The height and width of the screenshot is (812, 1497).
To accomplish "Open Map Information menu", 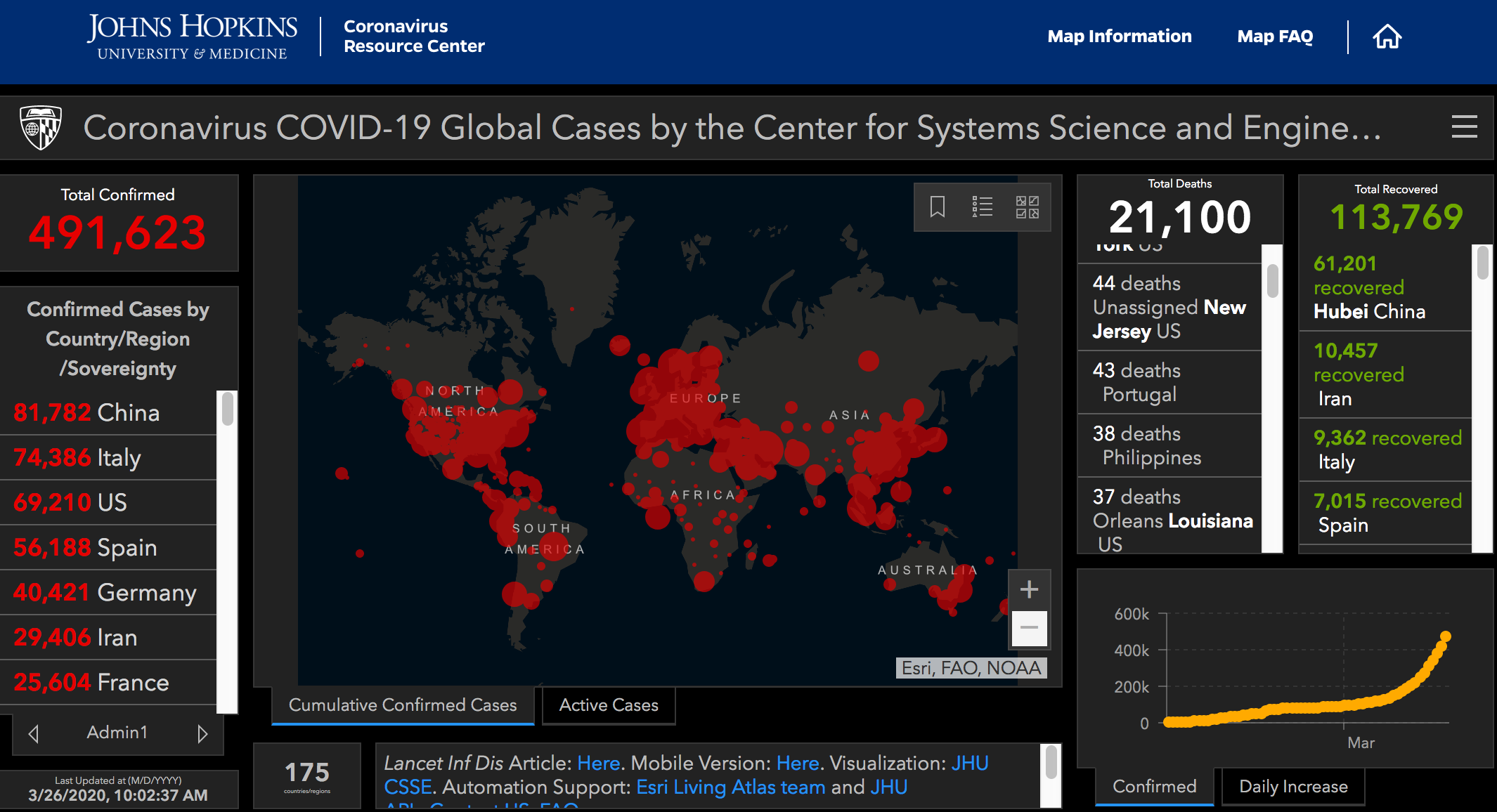I will tap(1119, 37).
